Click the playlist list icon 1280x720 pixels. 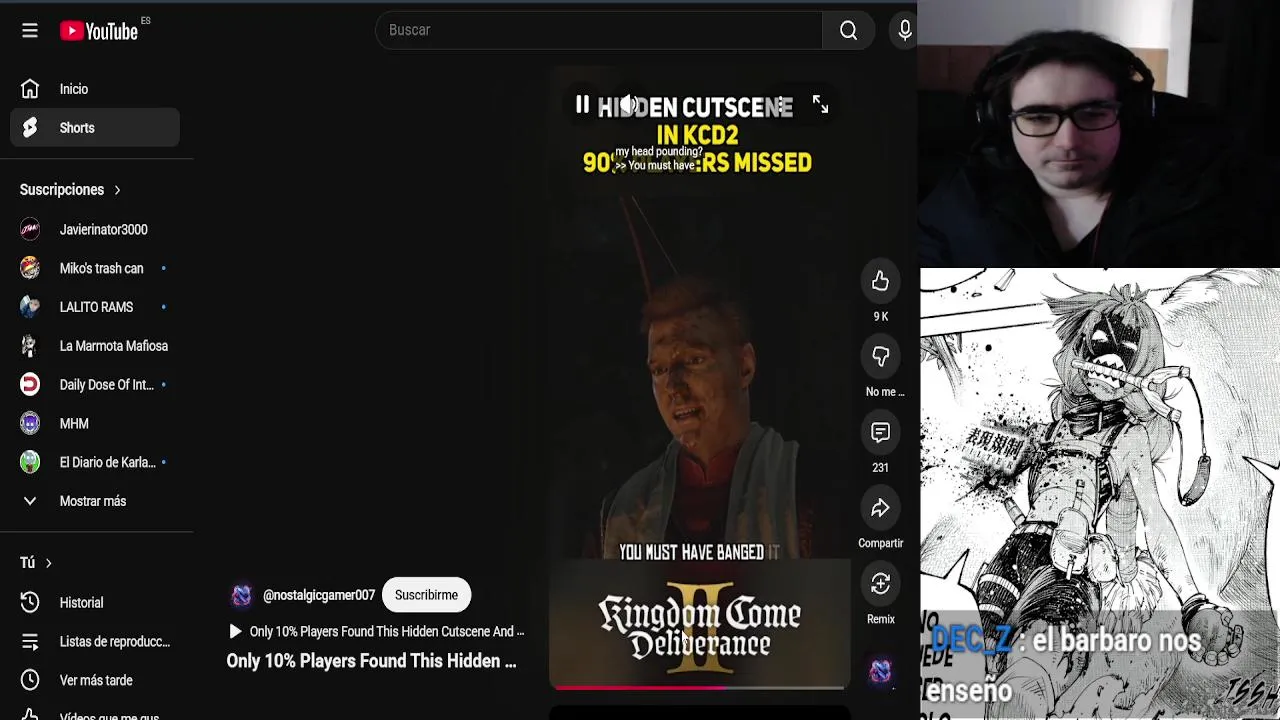pyautogui.click(x=30, y=641)
